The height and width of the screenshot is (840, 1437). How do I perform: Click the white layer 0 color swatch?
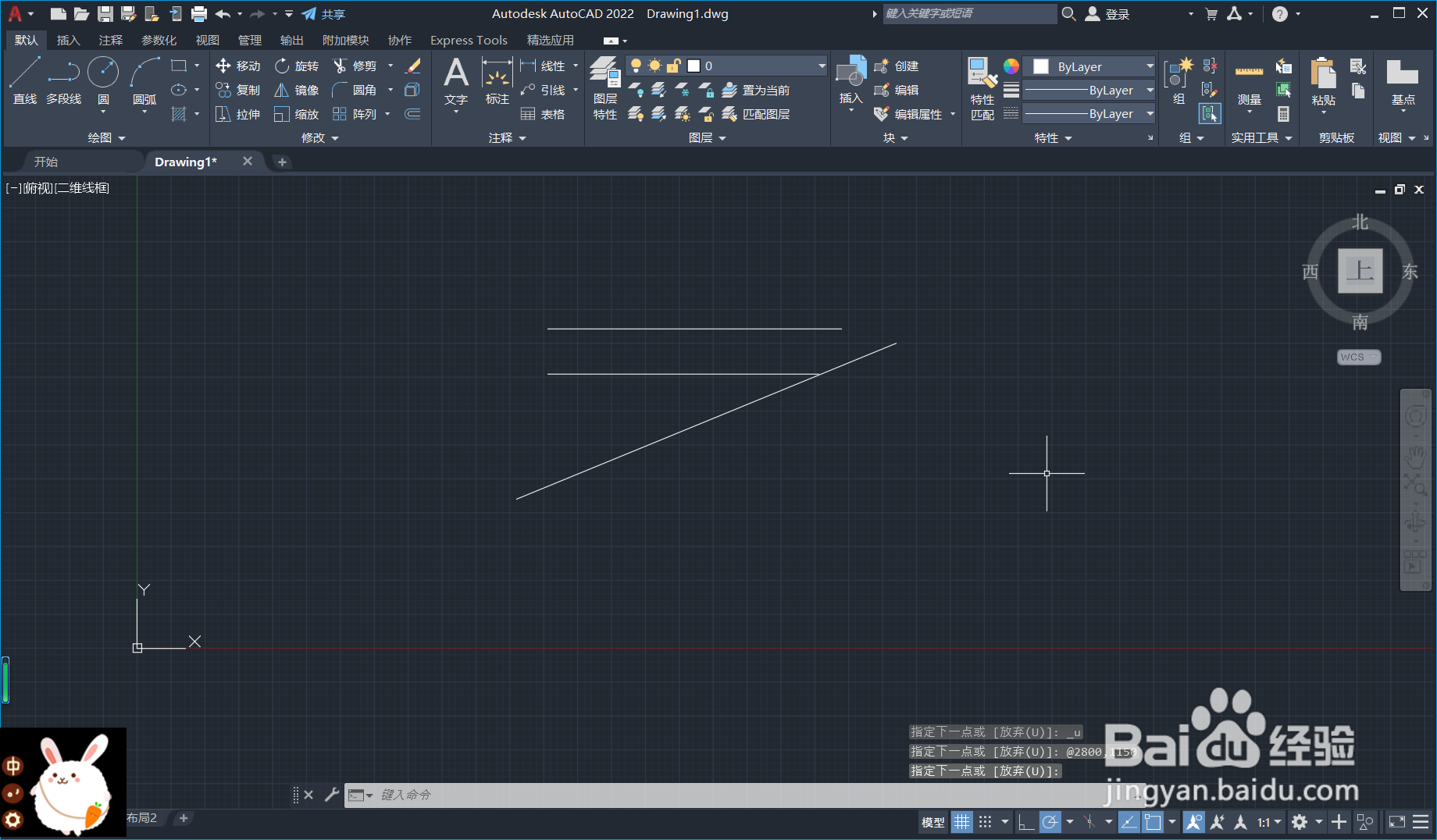pyautogui.click(x=694, y=66)
